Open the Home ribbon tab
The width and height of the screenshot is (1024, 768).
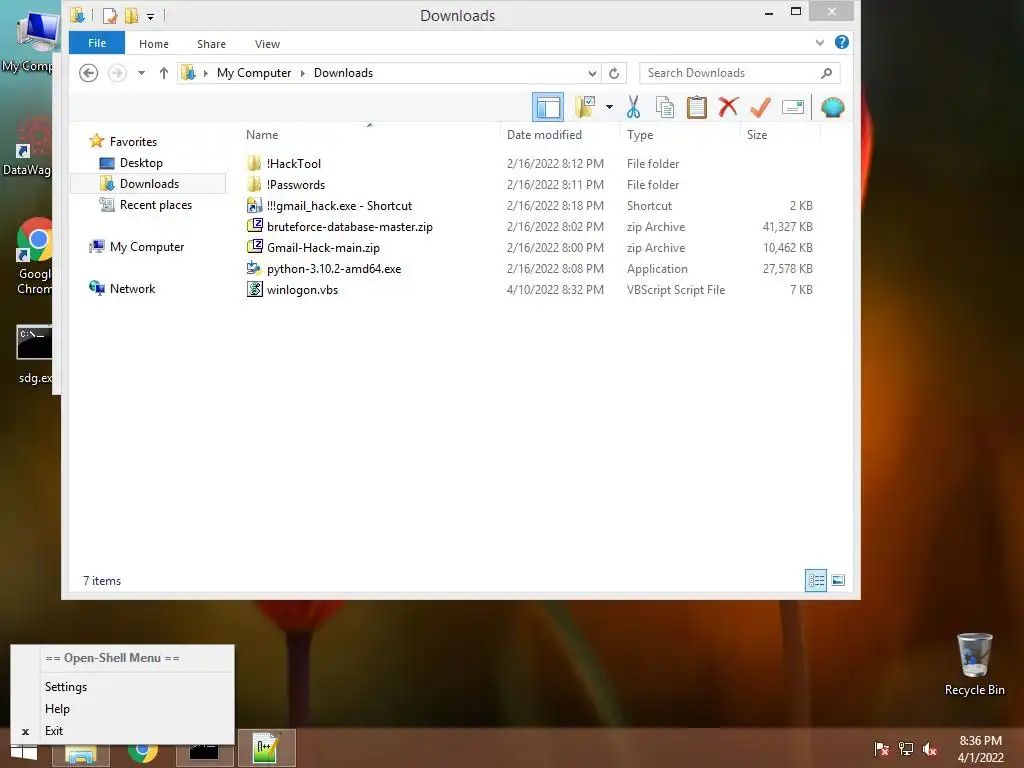[153, 44]
